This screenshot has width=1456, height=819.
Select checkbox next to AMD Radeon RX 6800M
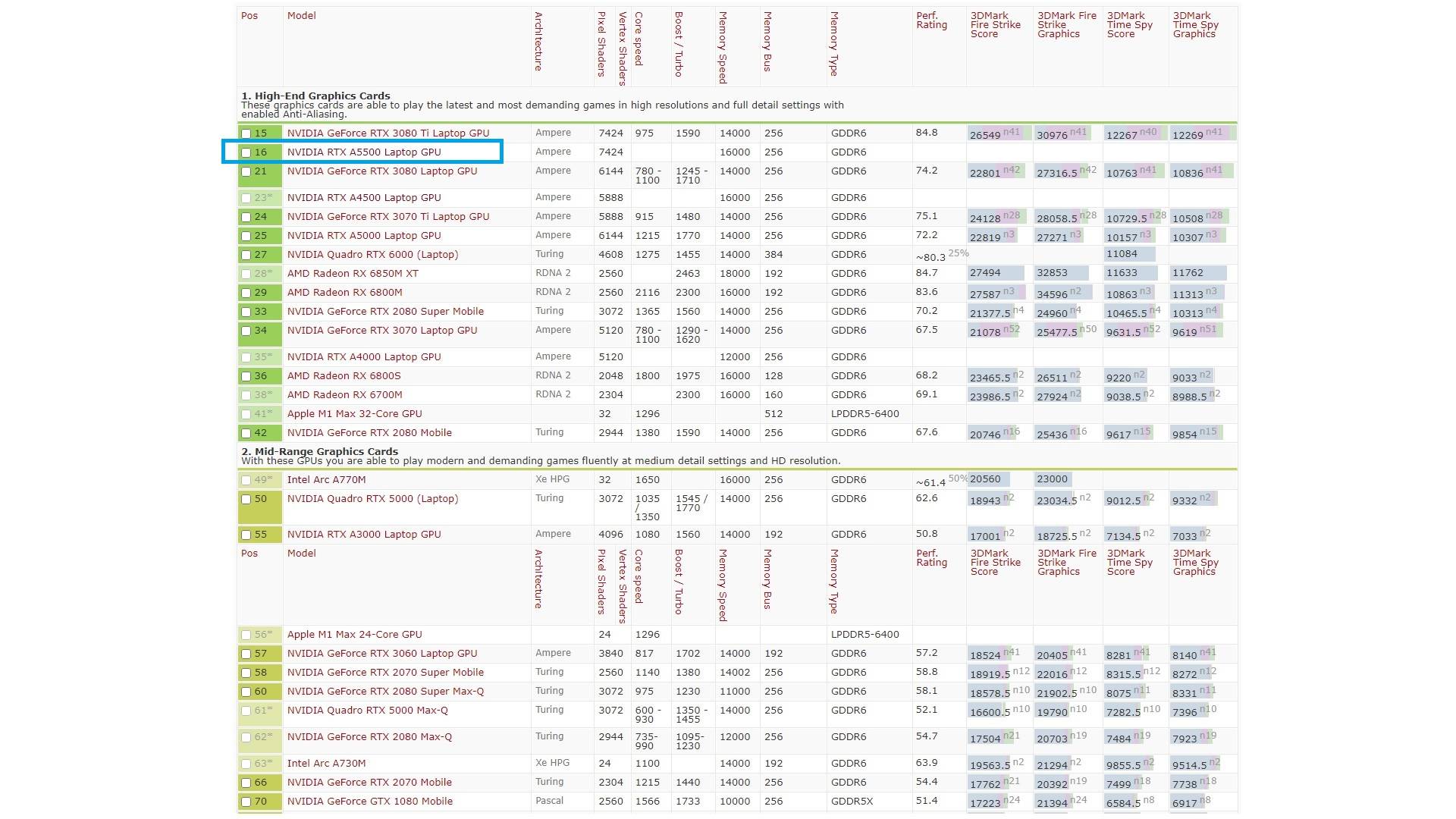pos(246,293)
